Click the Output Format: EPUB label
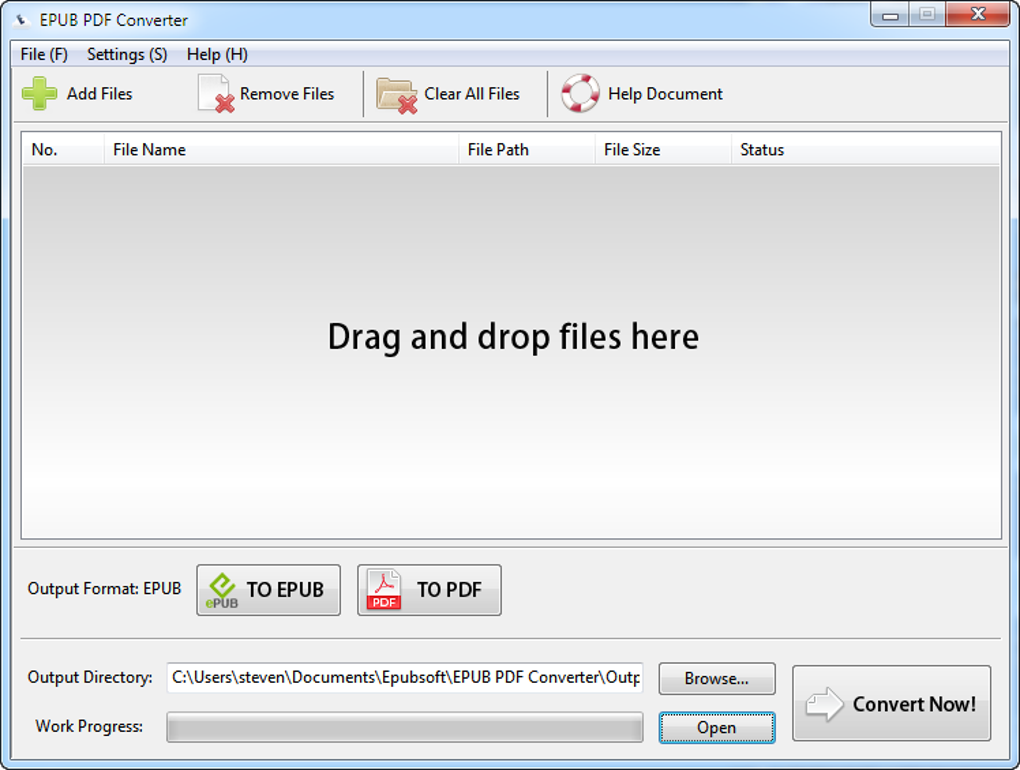Screen dimensions: 1020x770 [x=104, y=589]
